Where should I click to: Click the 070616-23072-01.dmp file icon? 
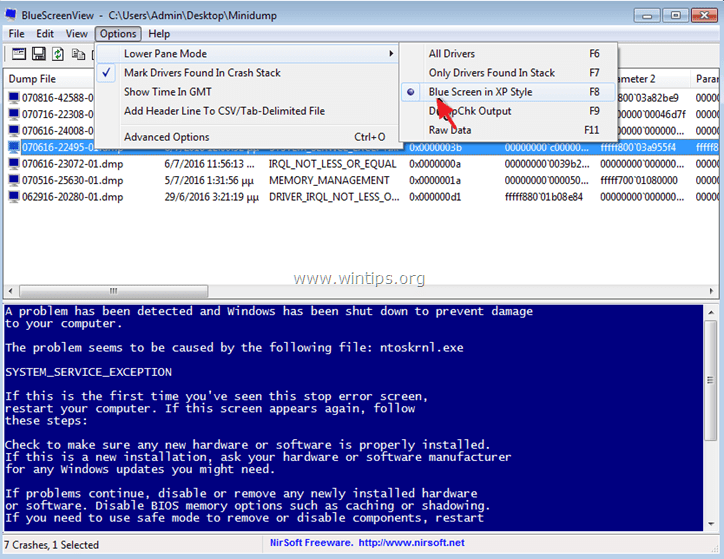(x=14, y=164)
